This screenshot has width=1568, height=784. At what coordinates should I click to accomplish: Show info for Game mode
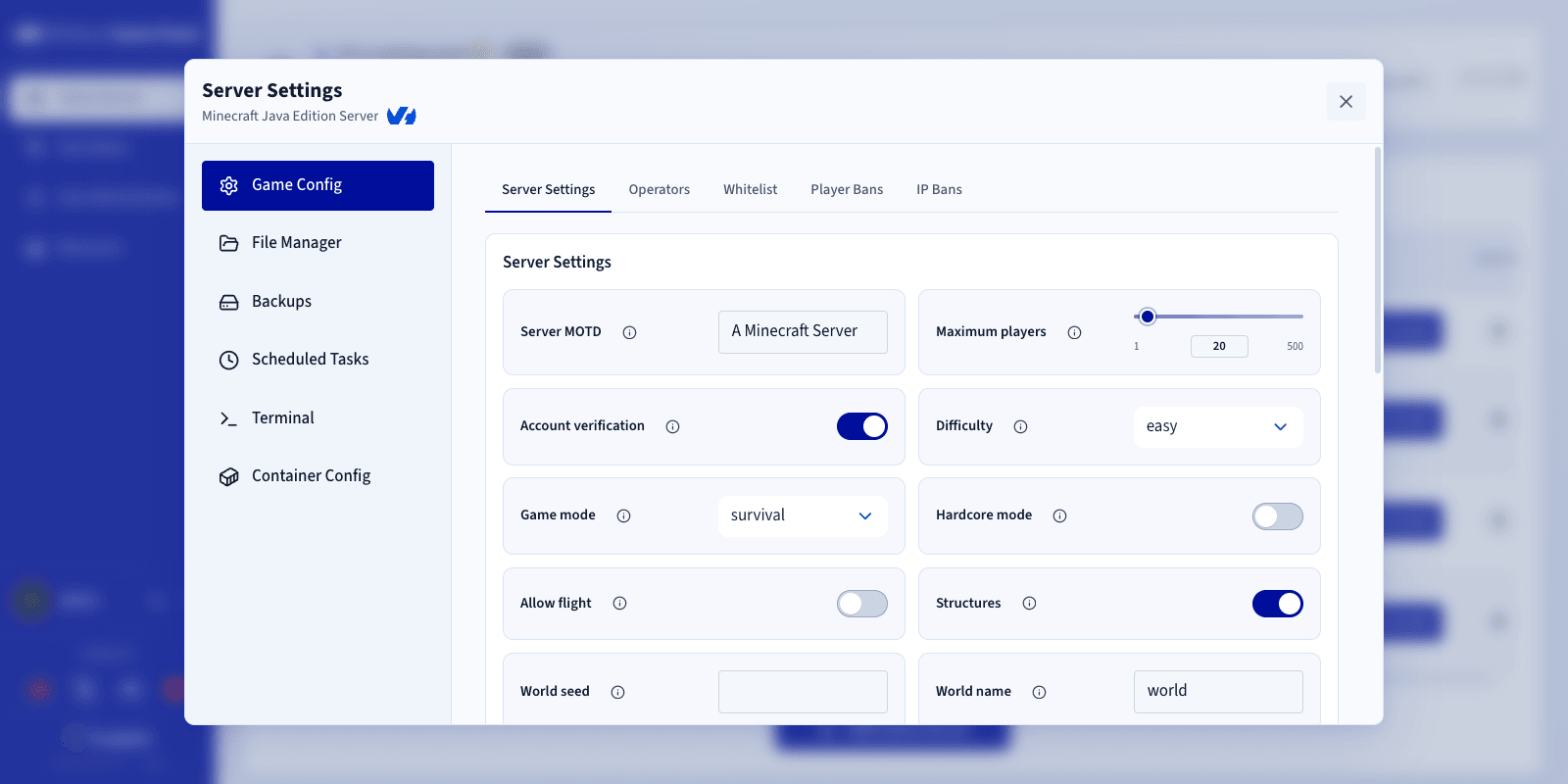(x=623, y=515)
